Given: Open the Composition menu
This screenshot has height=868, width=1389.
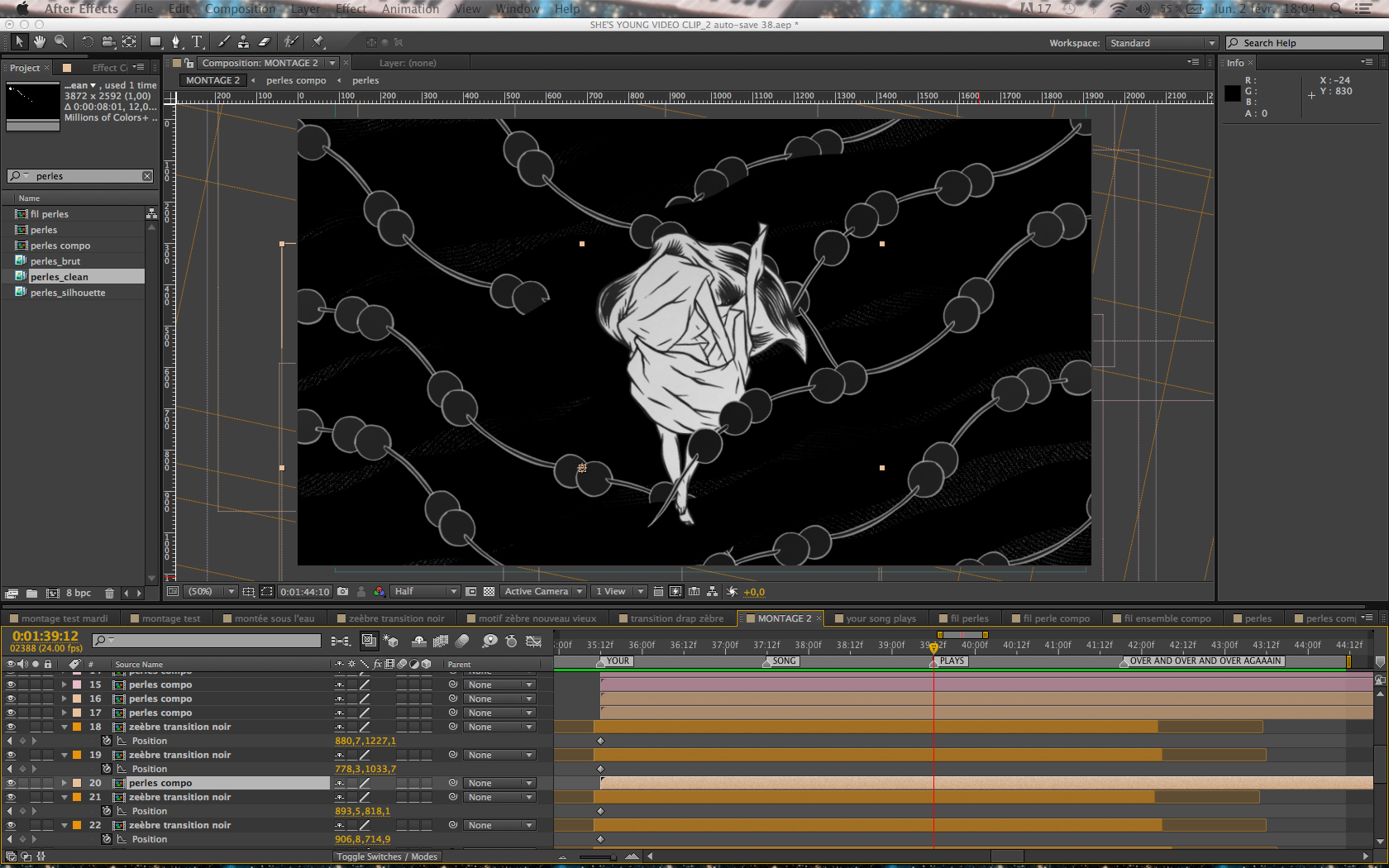Looking at the screenshot, I should point(240,8).
